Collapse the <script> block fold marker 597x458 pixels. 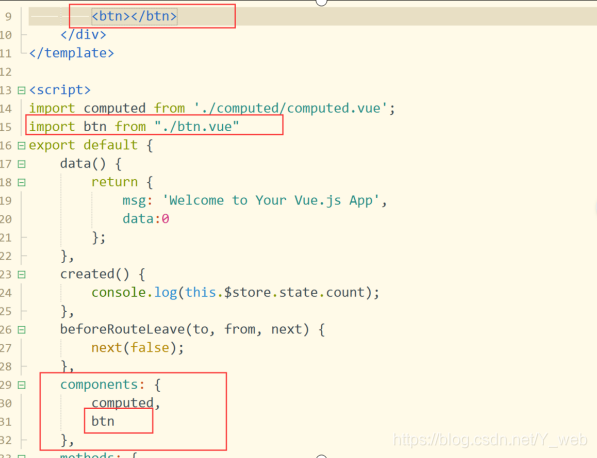pyautogui.click(x=22, y=90)
